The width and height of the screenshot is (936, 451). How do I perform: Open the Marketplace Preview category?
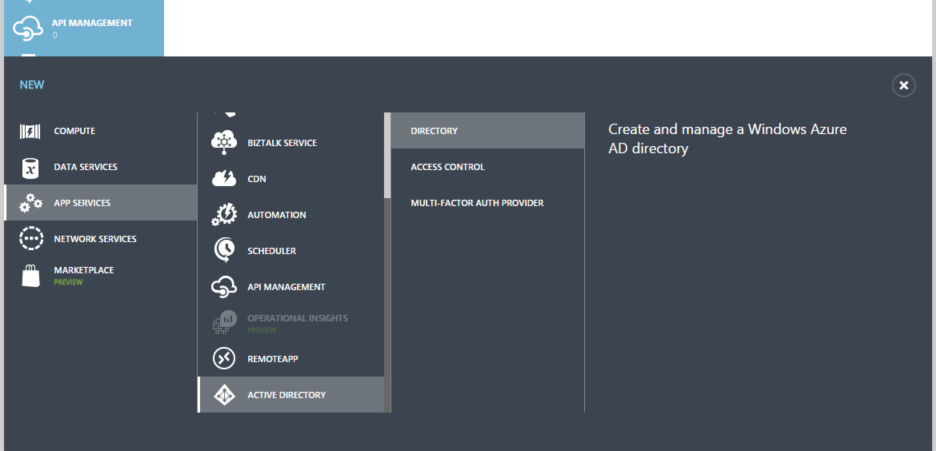click(100, 276)
